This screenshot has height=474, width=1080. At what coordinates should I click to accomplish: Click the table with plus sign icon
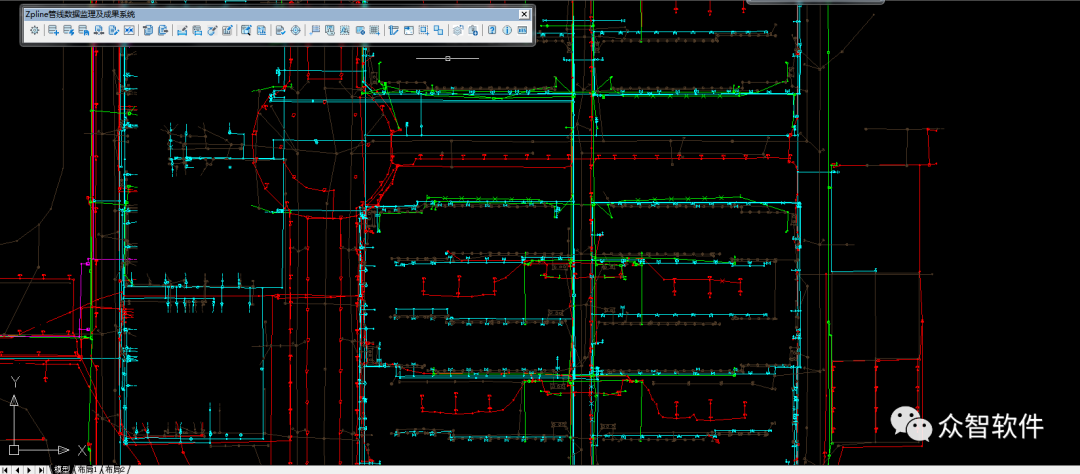(53, 30)
